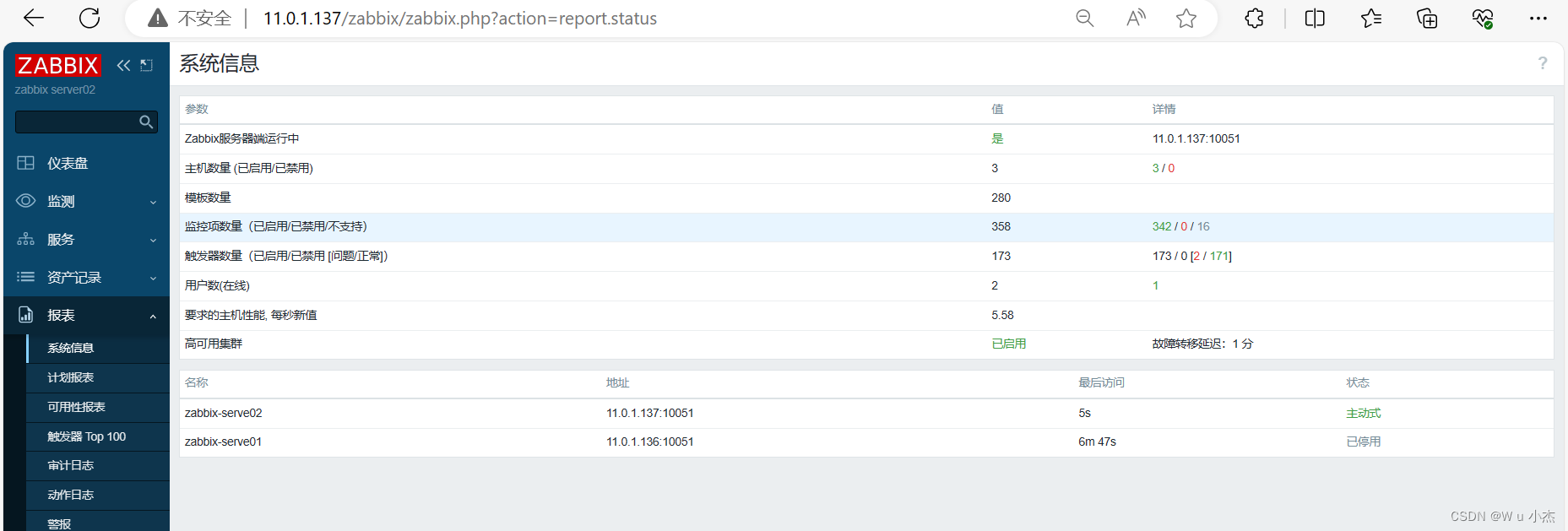
Task: Click the not-secure warning triangle icon
Action: pos(158,19)
